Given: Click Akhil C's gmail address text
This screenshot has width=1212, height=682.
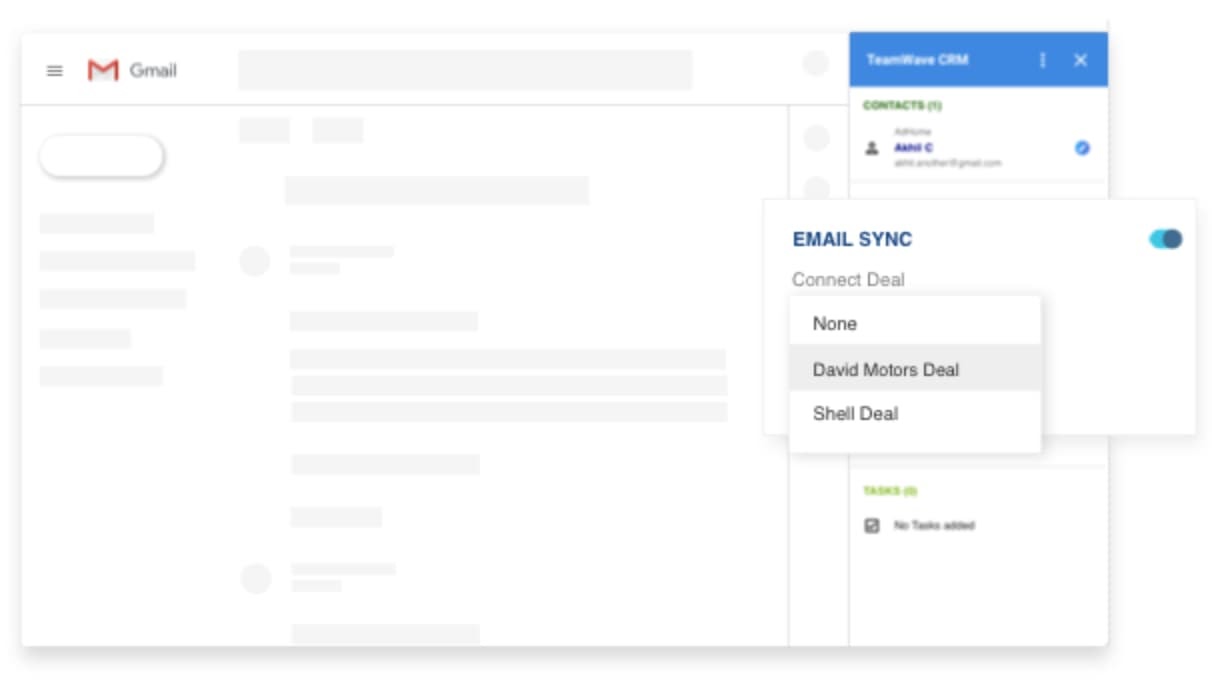Looking at the screenshot, I should [947, 161].
